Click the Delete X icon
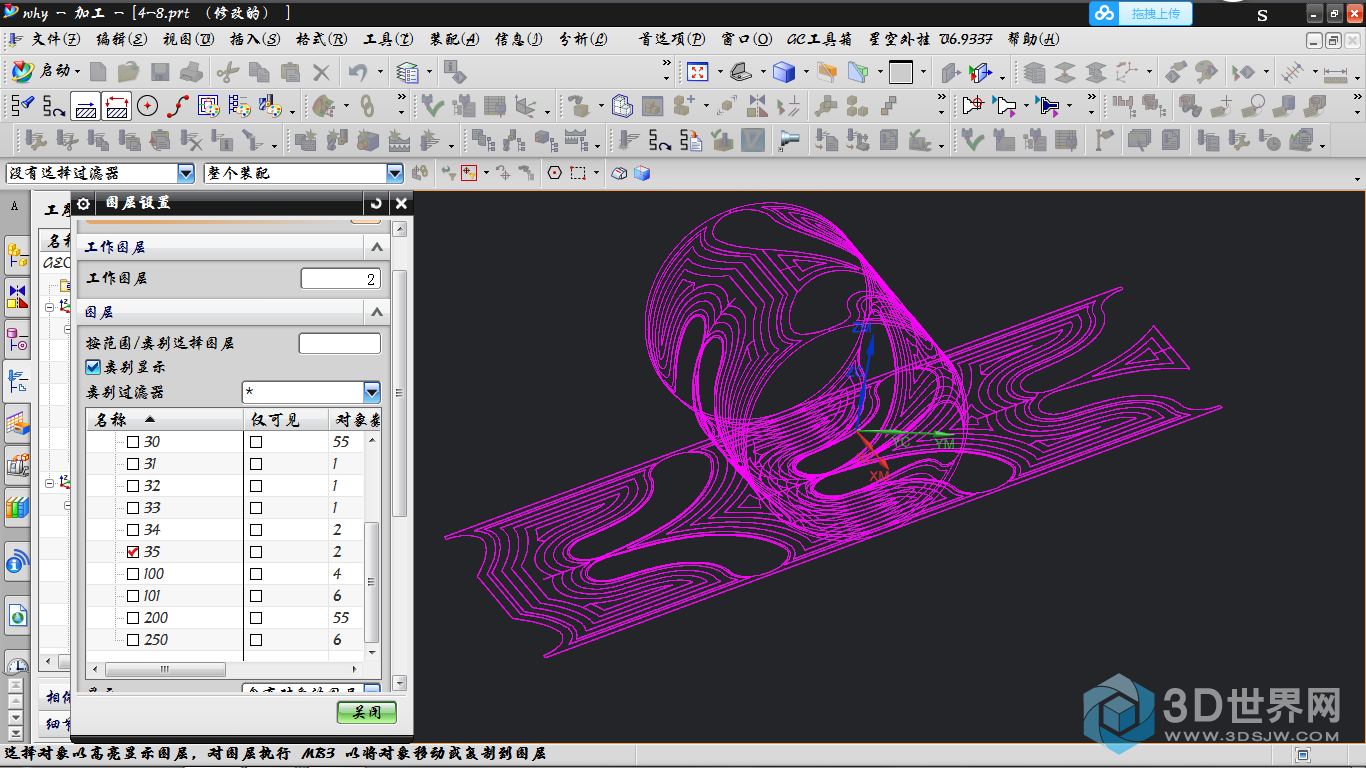Image resolution: width=1366 pixels, height=768 pixels. tap(321, 72)
